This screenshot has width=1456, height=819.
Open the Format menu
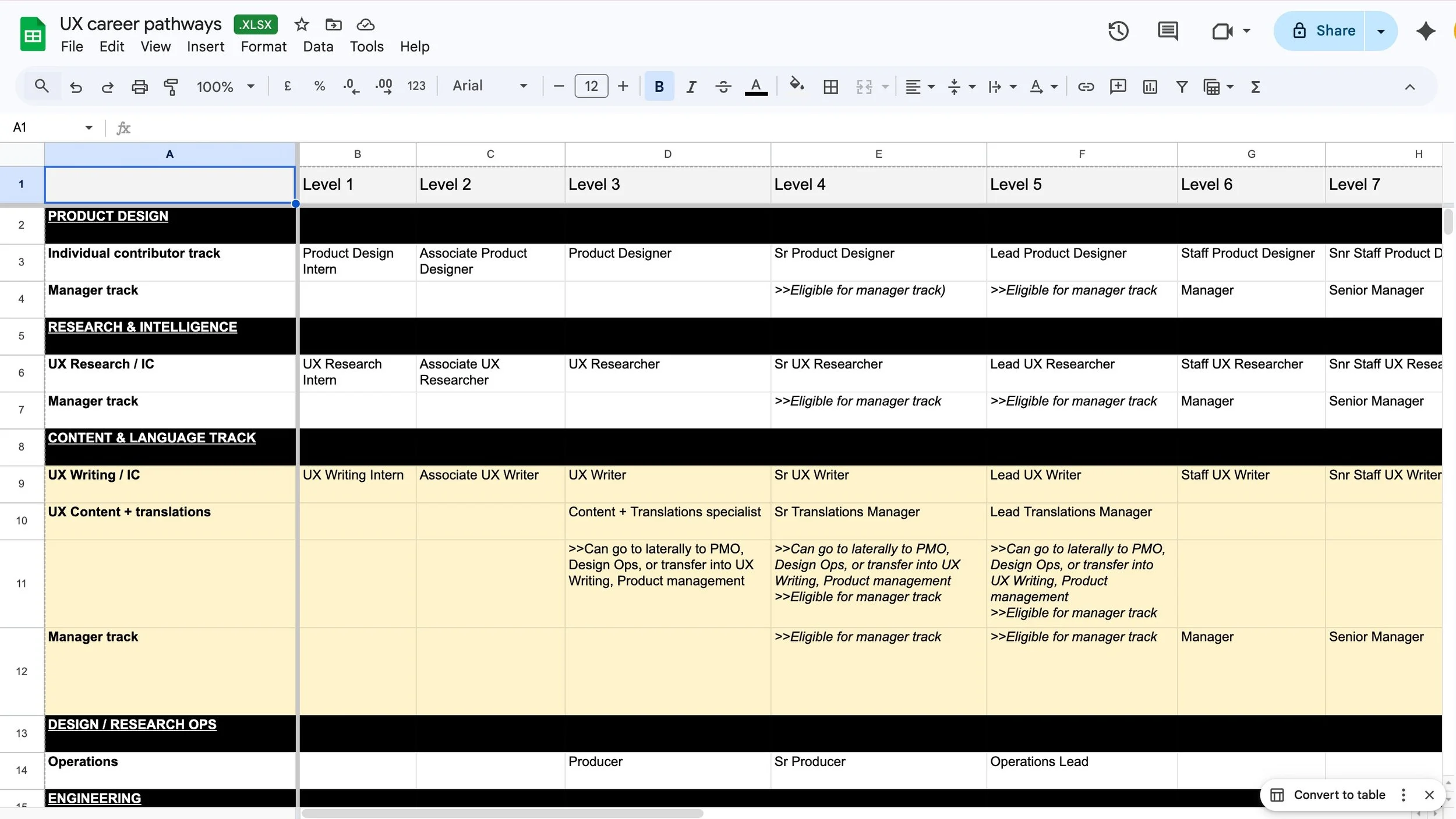[263, 47]
